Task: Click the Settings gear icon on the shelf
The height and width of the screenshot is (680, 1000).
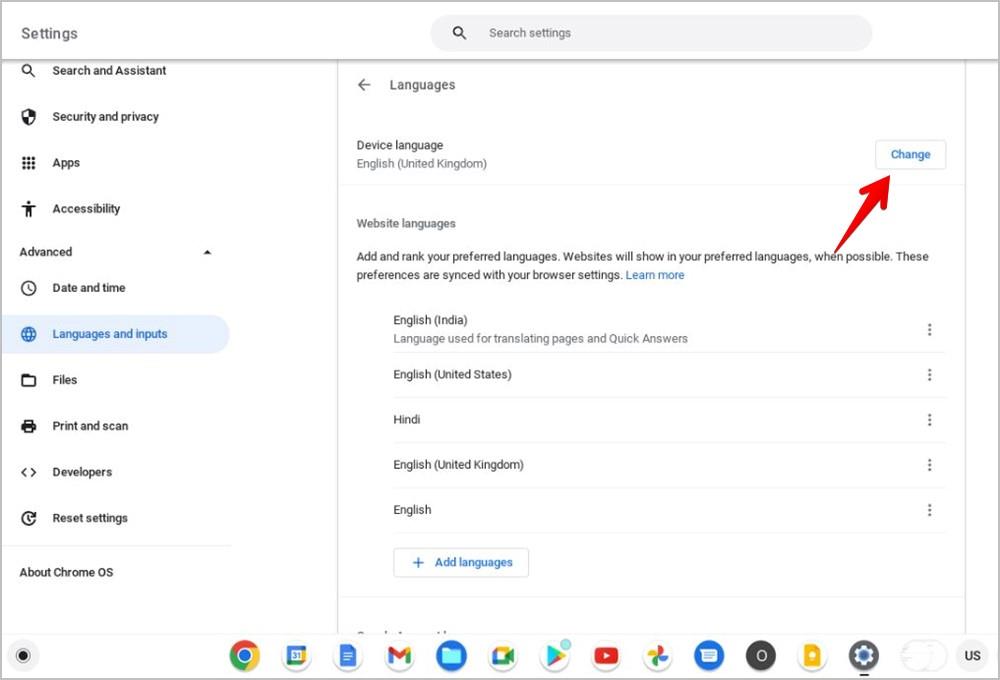Action: pos(864,656)
